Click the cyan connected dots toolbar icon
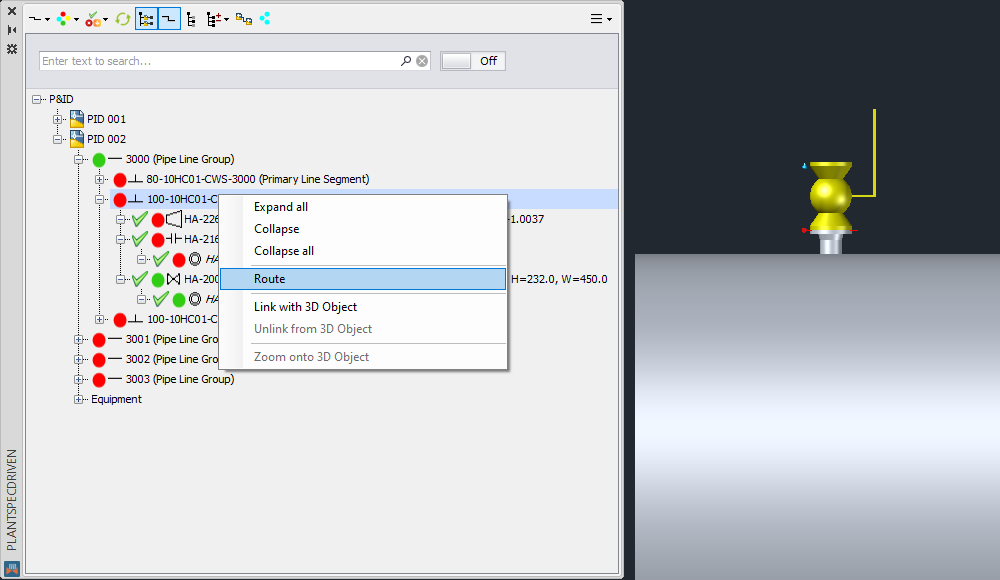This screenshot has height=580, width=1000. (x=265, y=19)
